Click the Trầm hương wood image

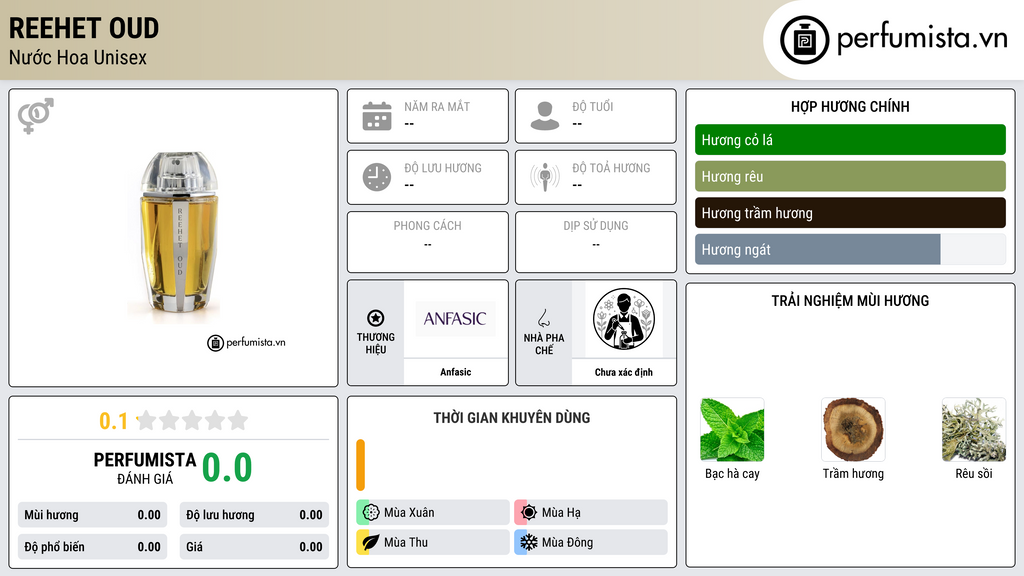(853, 430)
